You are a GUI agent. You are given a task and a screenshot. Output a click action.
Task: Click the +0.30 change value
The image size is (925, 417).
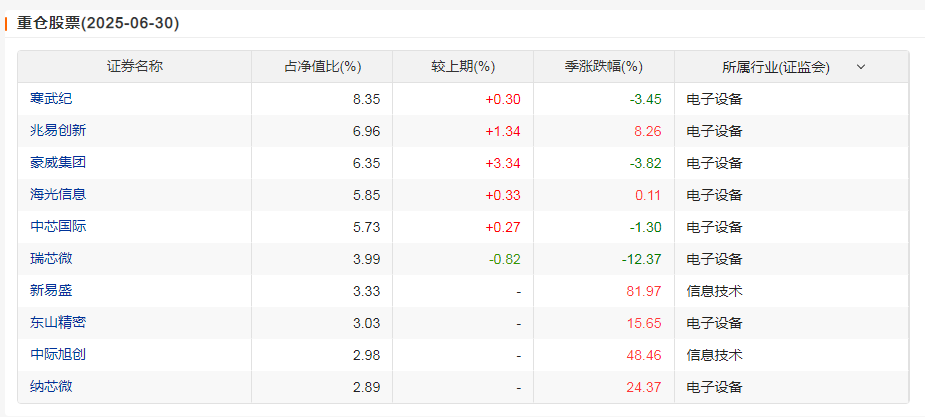[x=503, y=99]
